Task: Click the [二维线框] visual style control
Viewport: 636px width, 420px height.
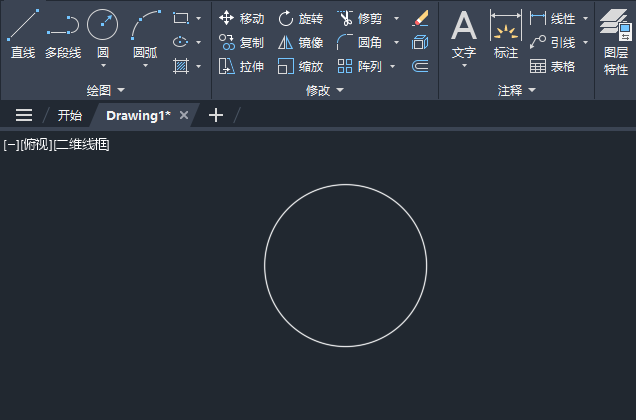Action: coord(82,144)
